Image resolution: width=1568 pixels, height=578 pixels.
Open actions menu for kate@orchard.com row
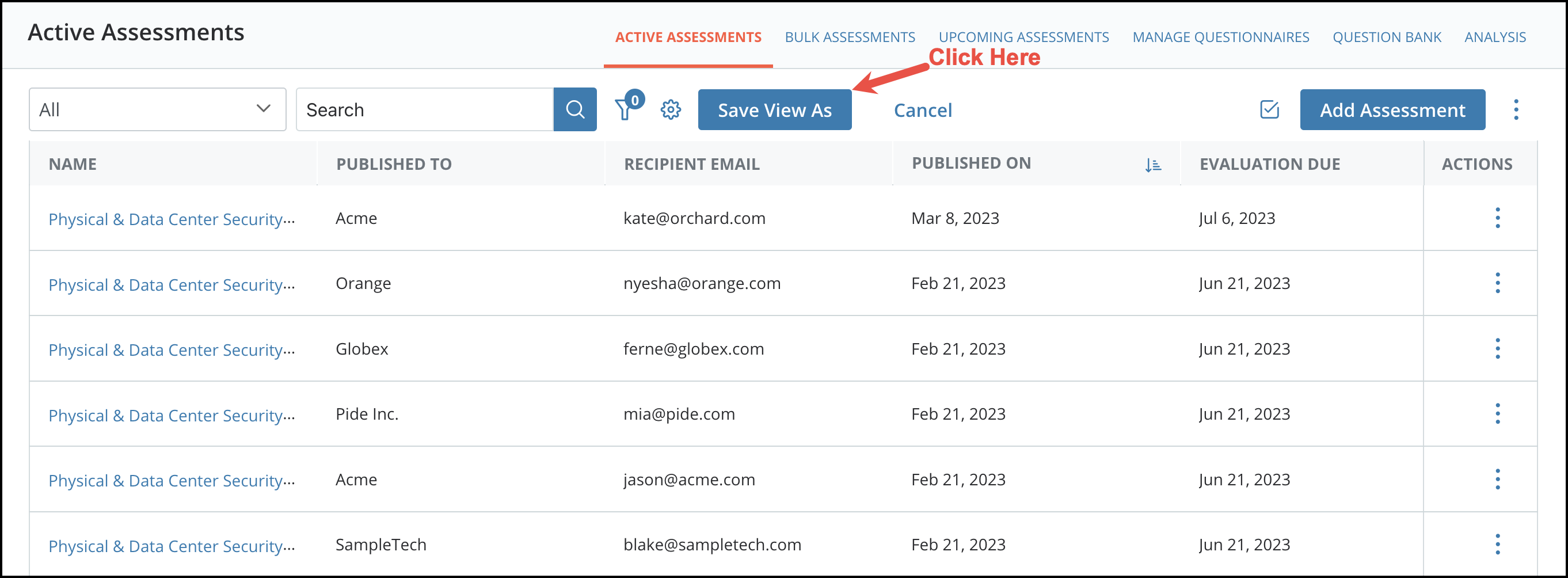point(1498,218)
